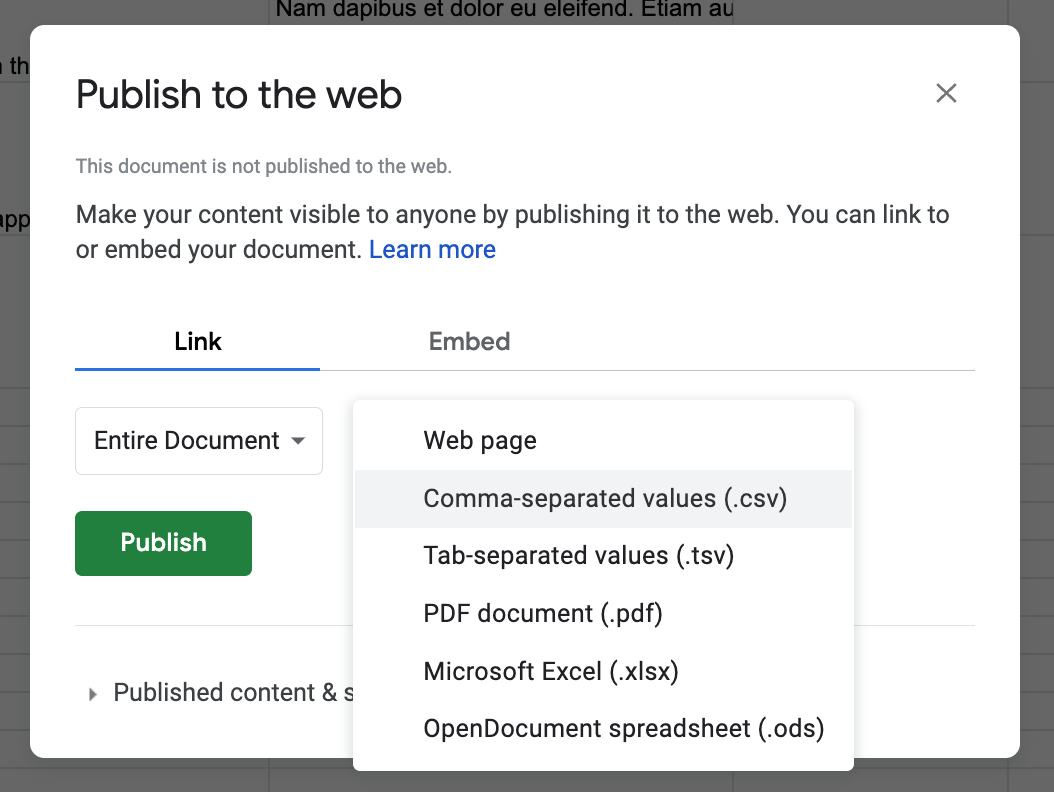
Task: Click the Publish to the web dialog title
Action: point(238,94)
